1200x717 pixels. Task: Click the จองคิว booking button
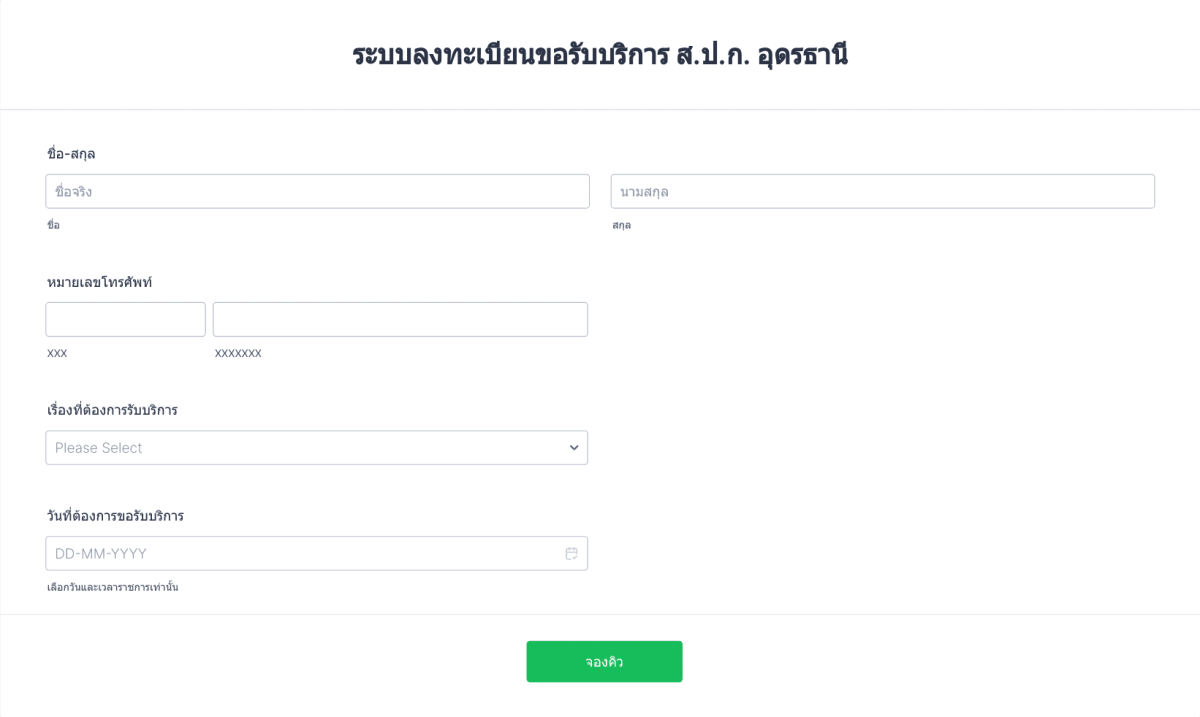[x=604, y=661]
